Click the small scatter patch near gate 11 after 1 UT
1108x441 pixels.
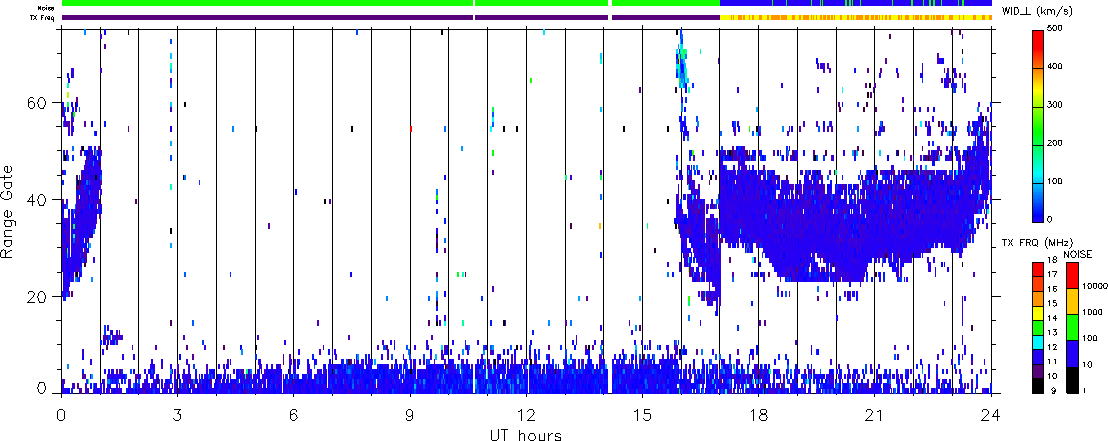pyautogui.click(x=111, y=336)
